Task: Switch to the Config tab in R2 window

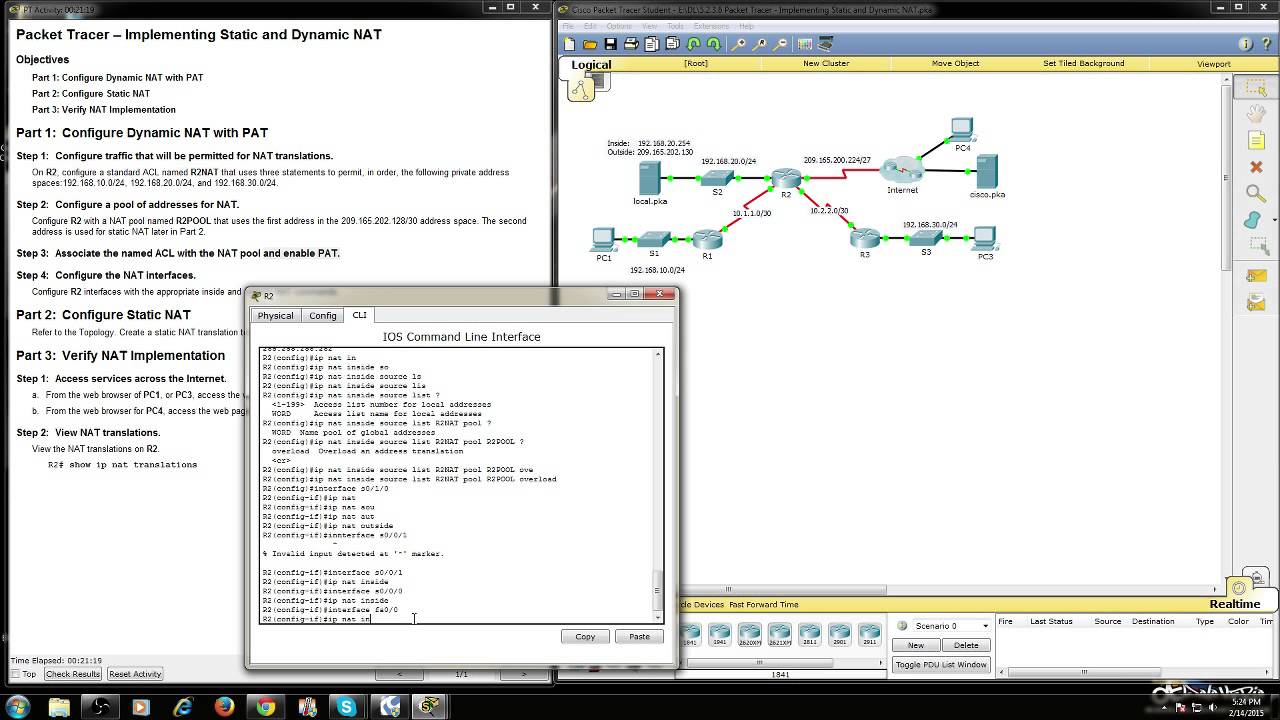Action: pos(322,315)
